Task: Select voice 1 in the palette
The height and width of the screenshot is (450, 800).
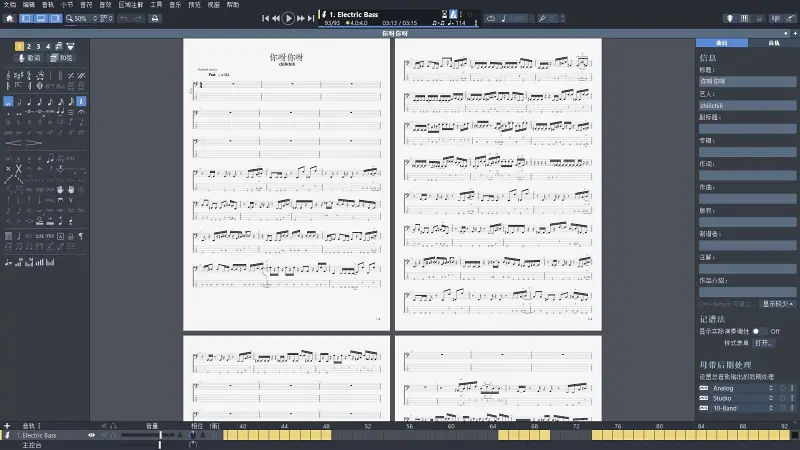Action: (x=19, y=46)
